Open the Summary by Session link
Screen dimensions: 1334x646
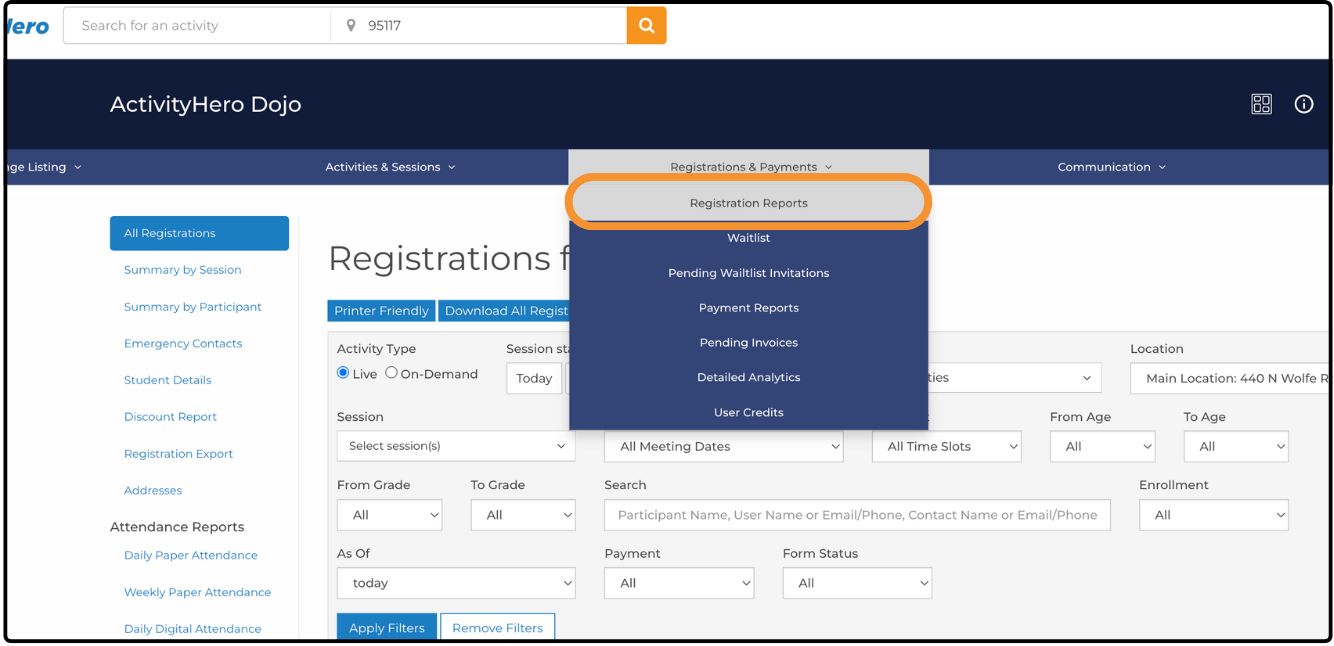tap(182, 270)
